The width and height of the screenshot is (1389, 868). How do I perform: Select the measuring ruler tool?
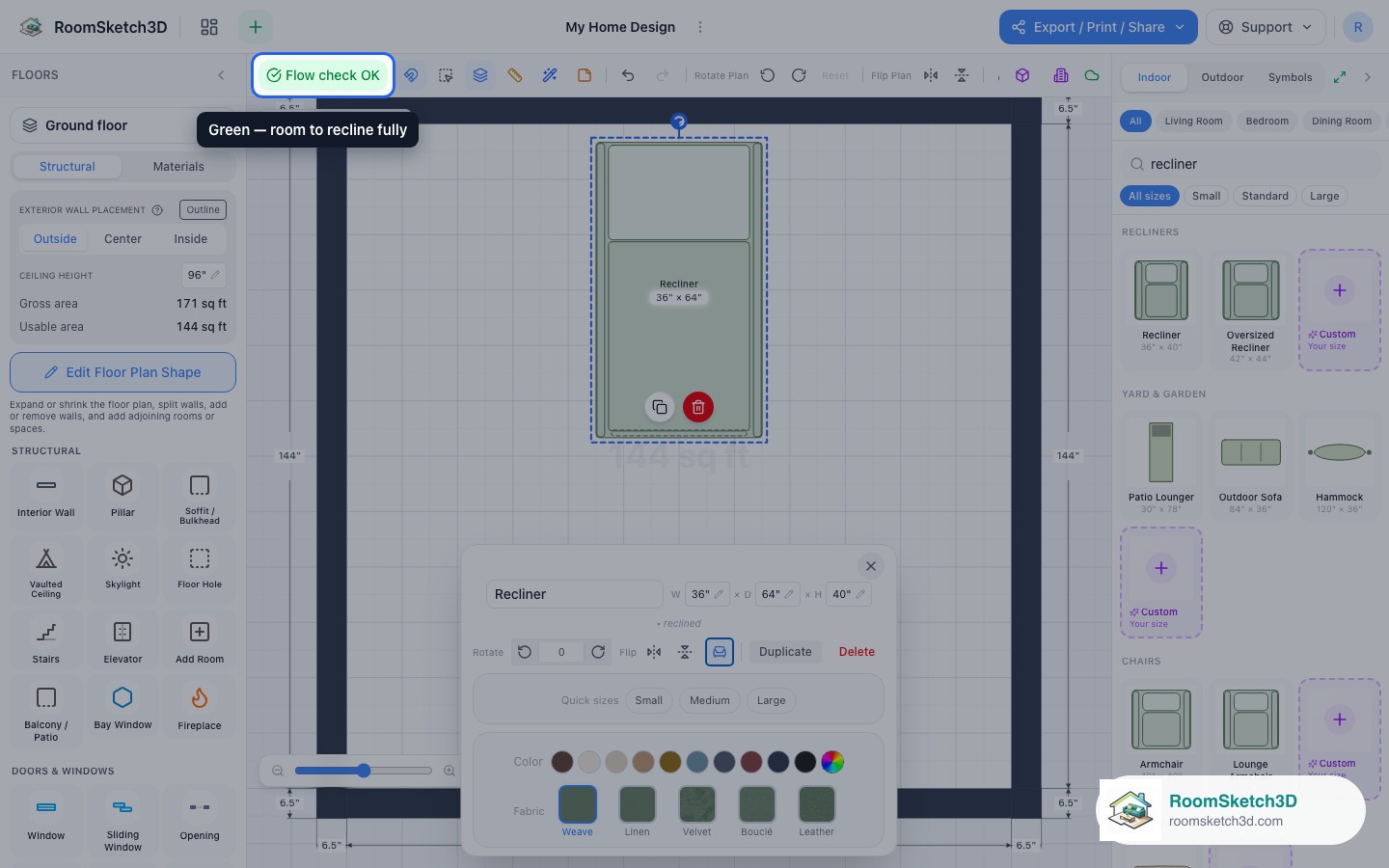point(515,75)
